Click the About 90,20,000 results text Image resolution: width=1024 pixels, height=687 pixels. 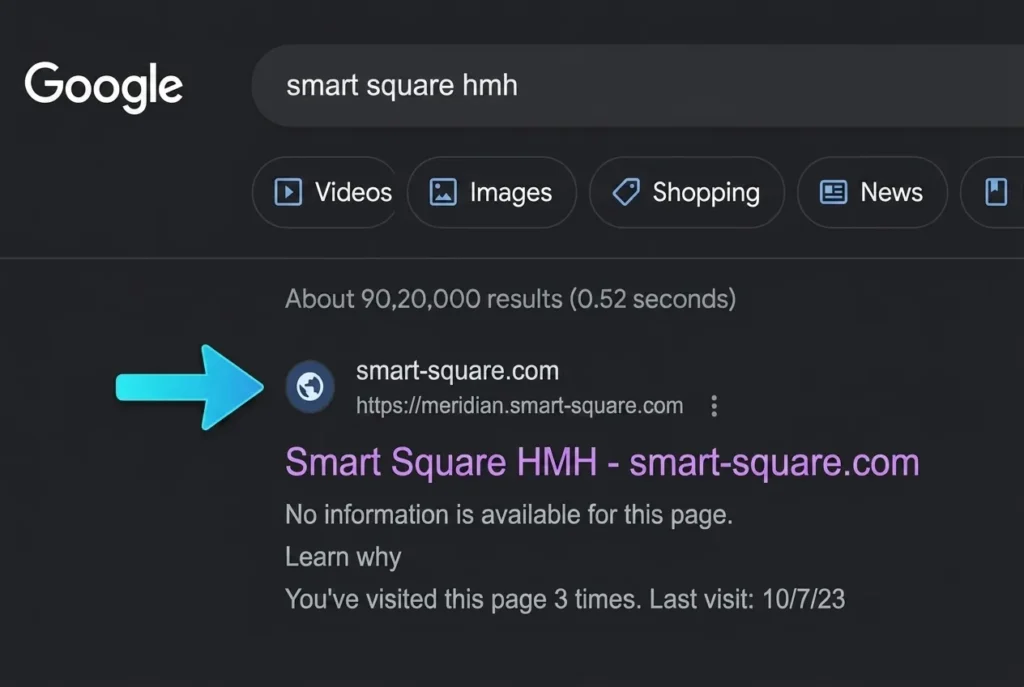click(511, 299)
